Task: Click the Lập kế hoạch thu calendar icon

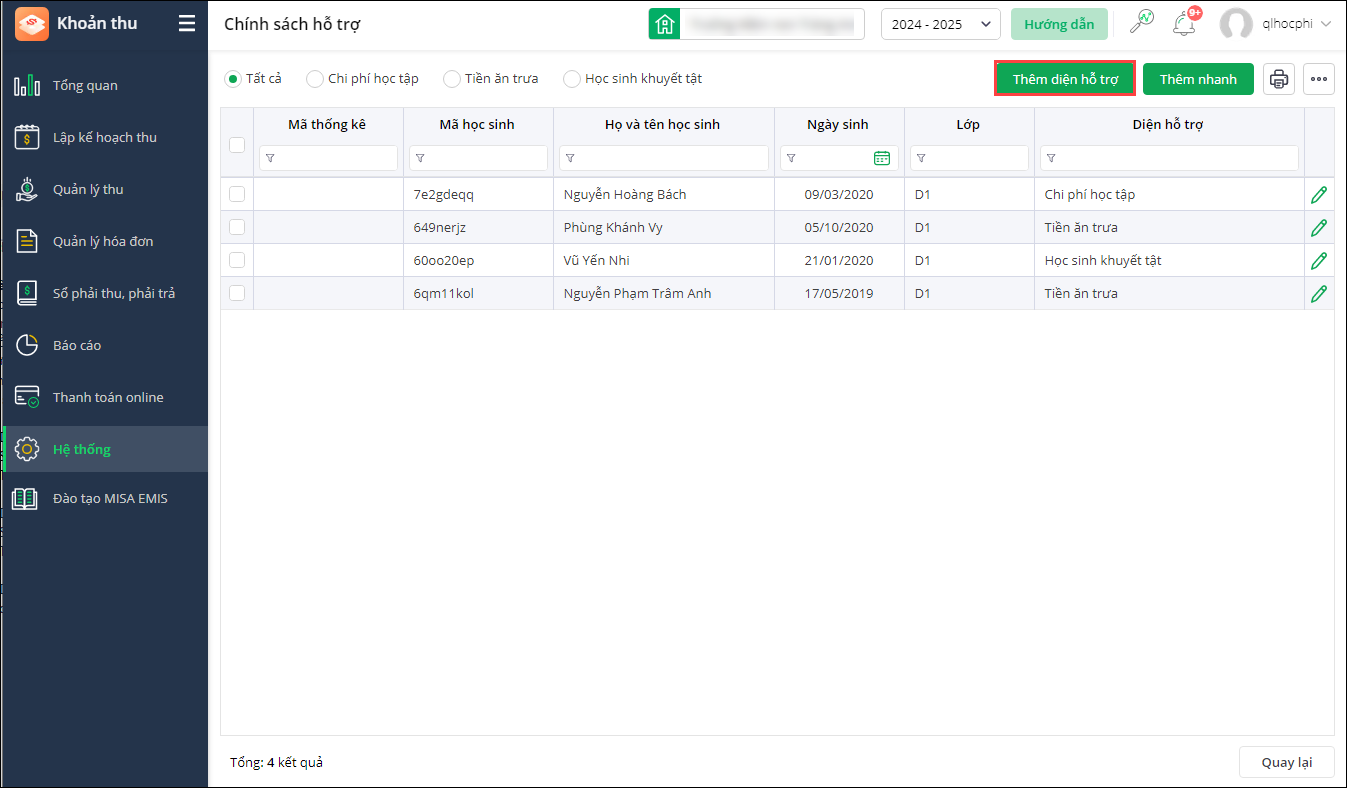Action: coord(27,138)
